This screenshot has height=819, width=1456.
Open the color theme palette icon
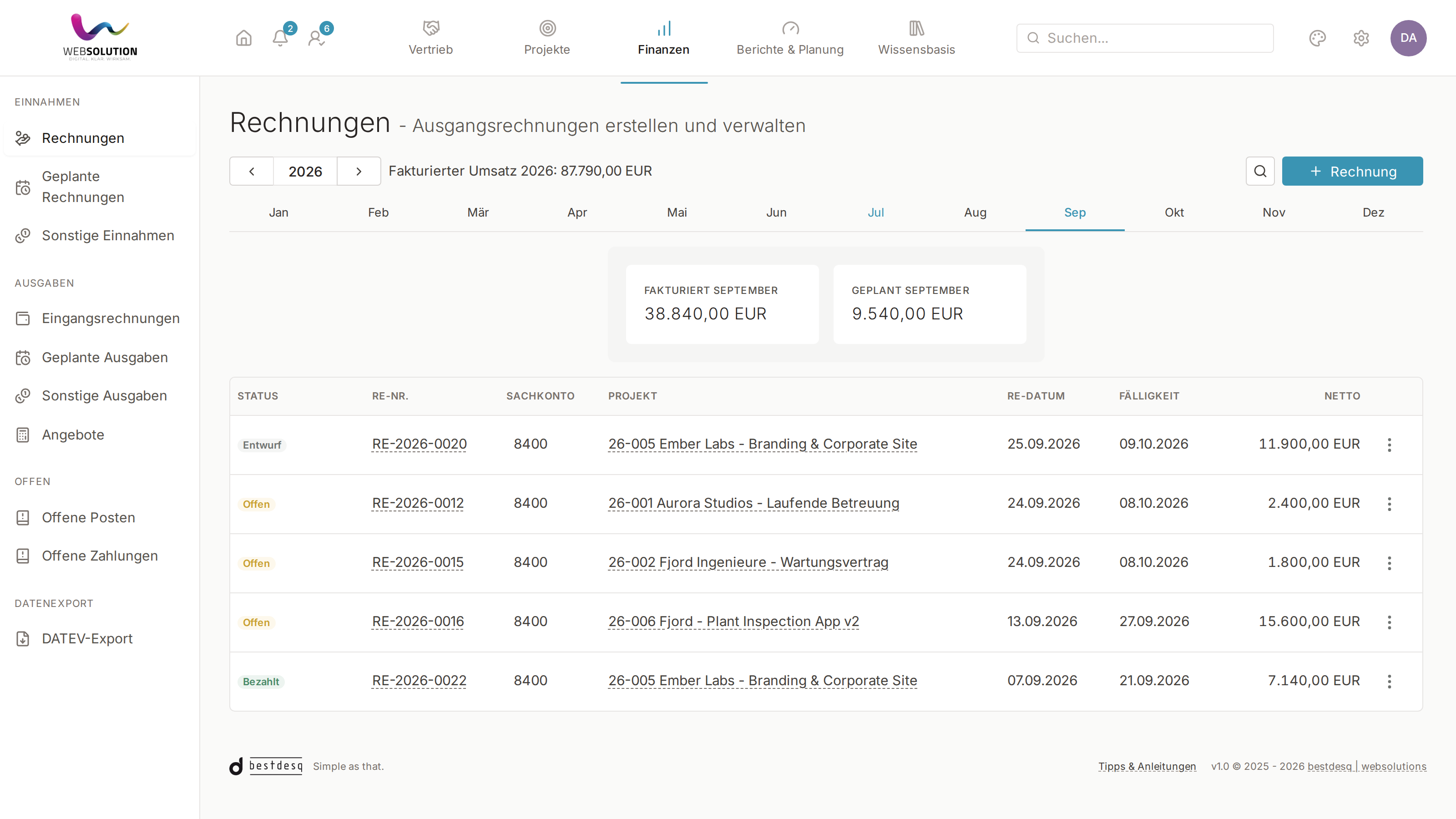[x=1318, y=38]
